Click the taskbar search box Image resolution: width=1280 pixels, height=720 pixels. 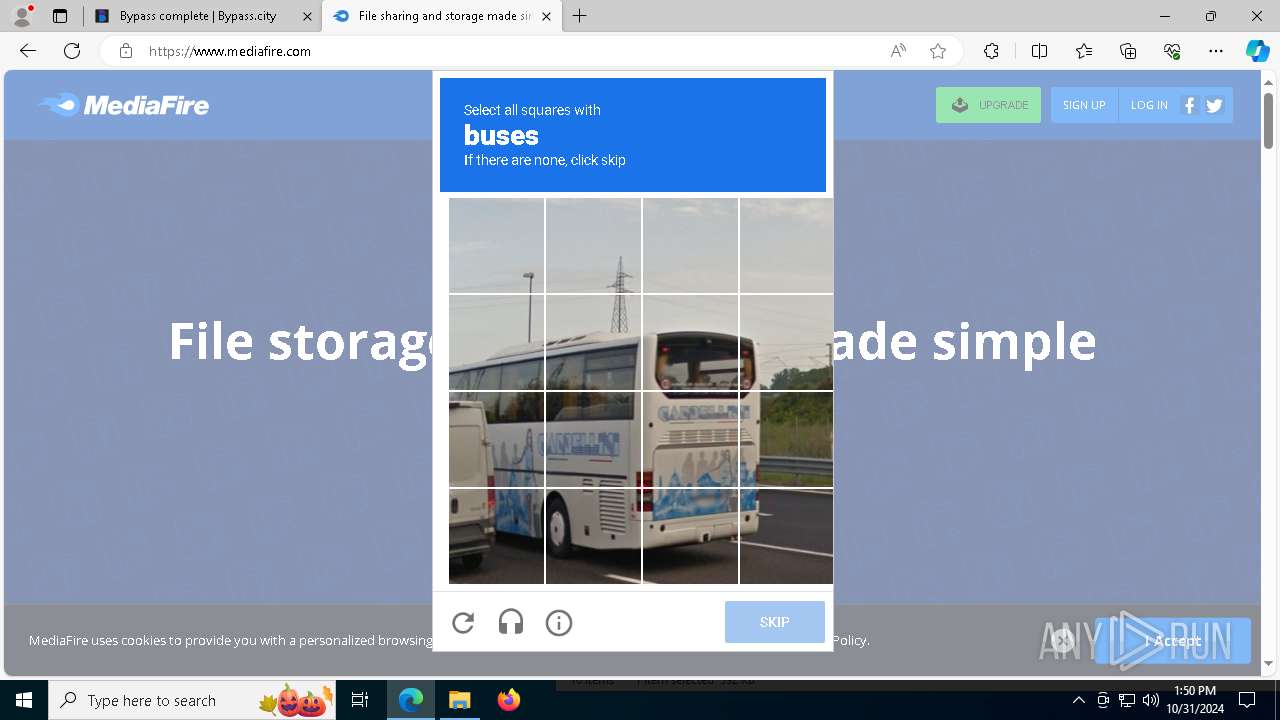click(x=192, y=701)
